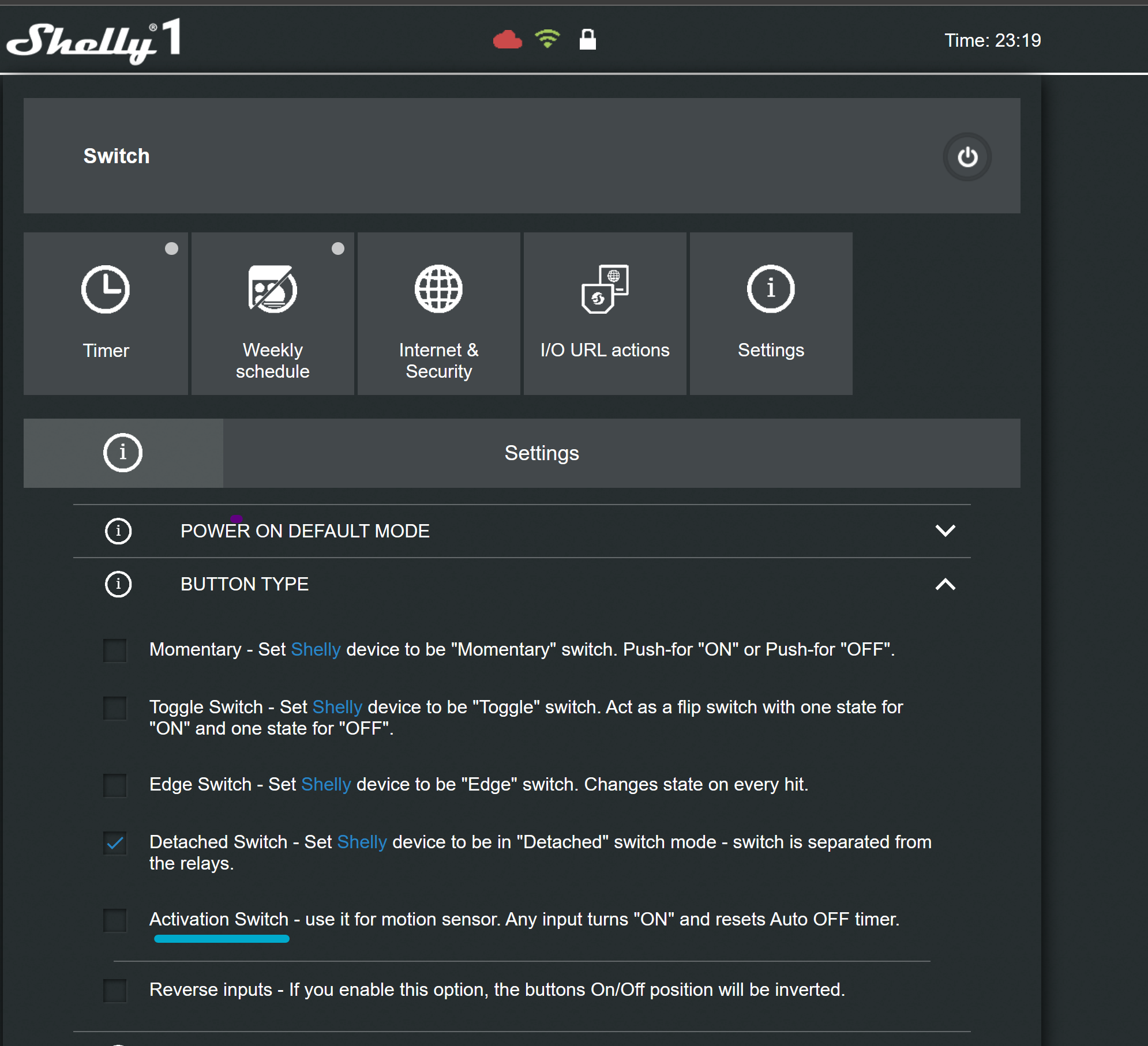Open the Settings tile tab
This screenshot has height=1046, width=1148.
click(x=771, y=314)
